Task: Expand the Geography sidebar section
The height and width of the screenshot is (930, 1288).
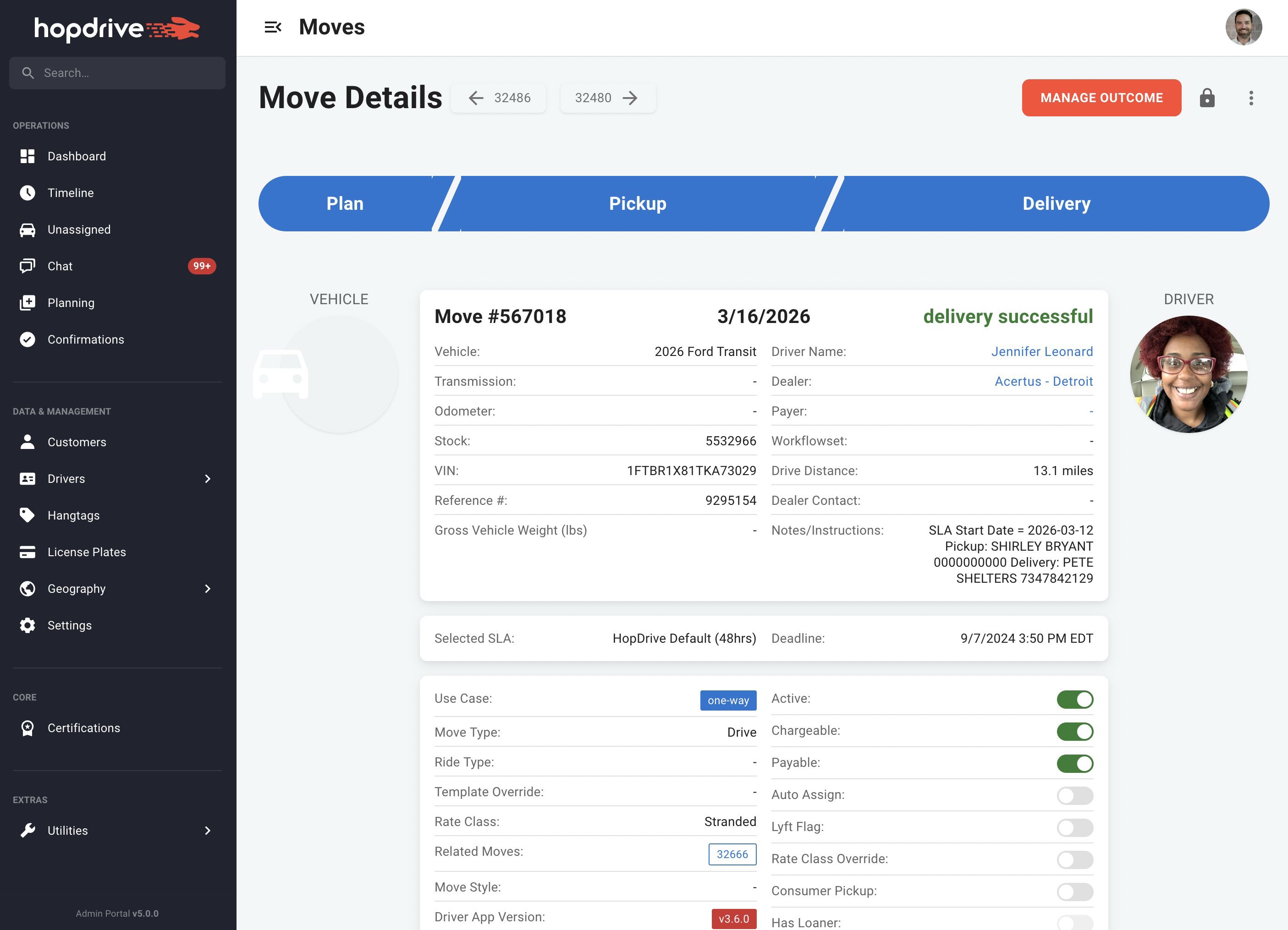Action: (207, 589)
